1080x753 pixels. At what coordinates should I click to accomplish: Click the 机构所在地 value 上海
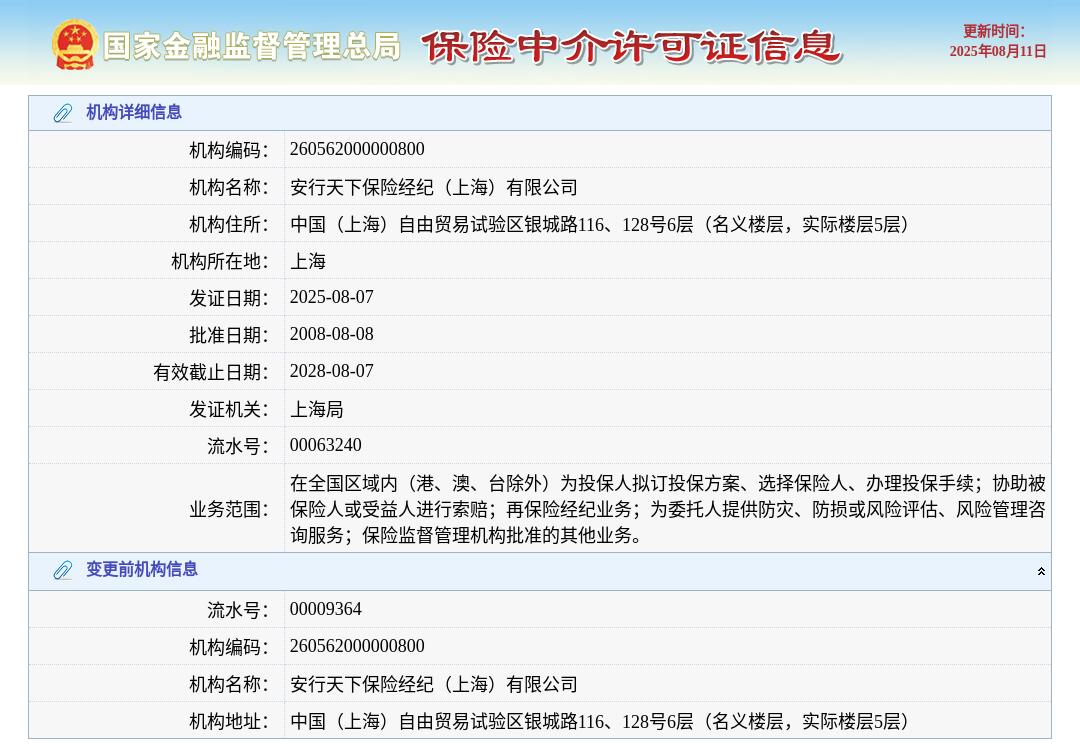click(308, 261)
